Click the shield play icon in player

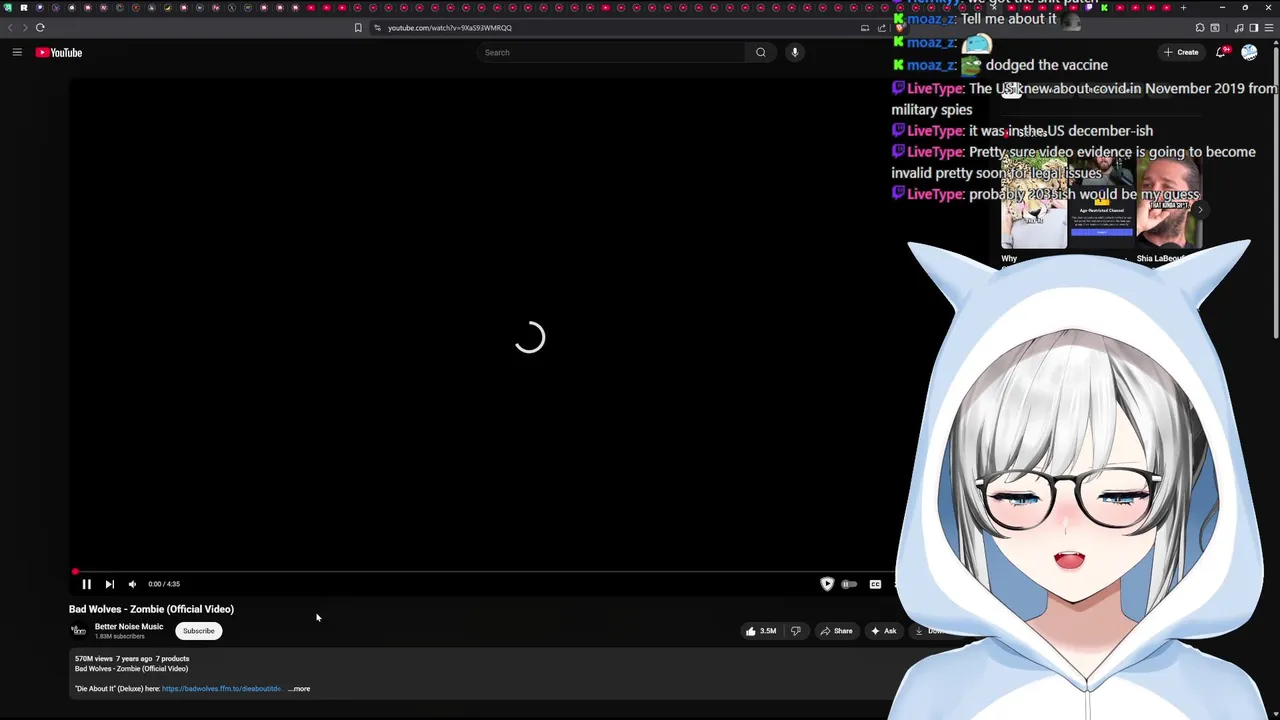(x=827, y=584)
